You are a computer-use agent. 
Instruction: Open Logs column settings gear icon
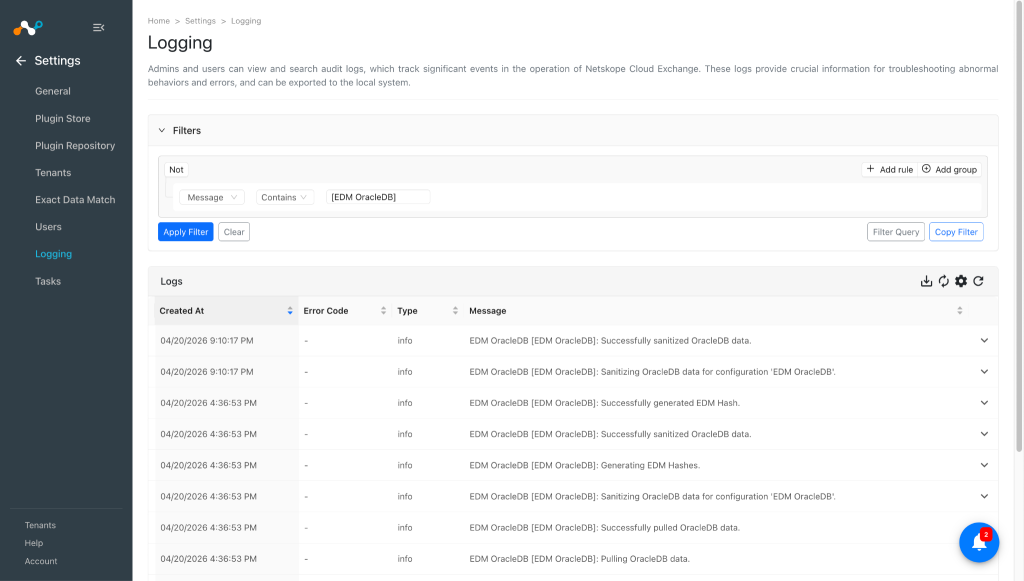tap(961, 281)
